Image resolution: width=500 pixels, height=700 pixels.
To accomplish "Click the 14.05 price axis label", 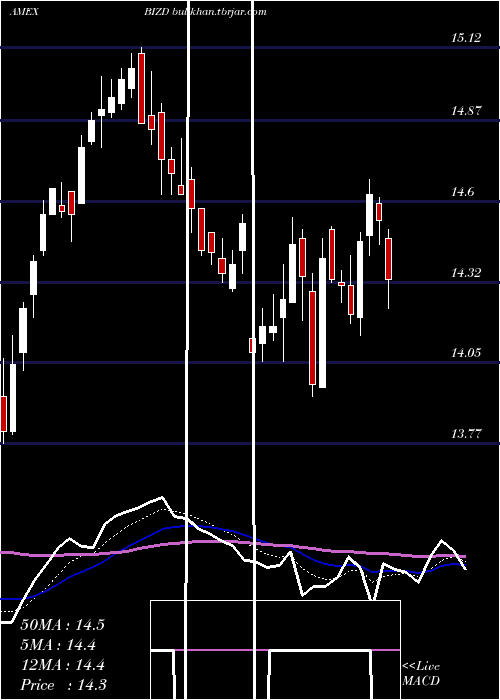I will 466,353.
